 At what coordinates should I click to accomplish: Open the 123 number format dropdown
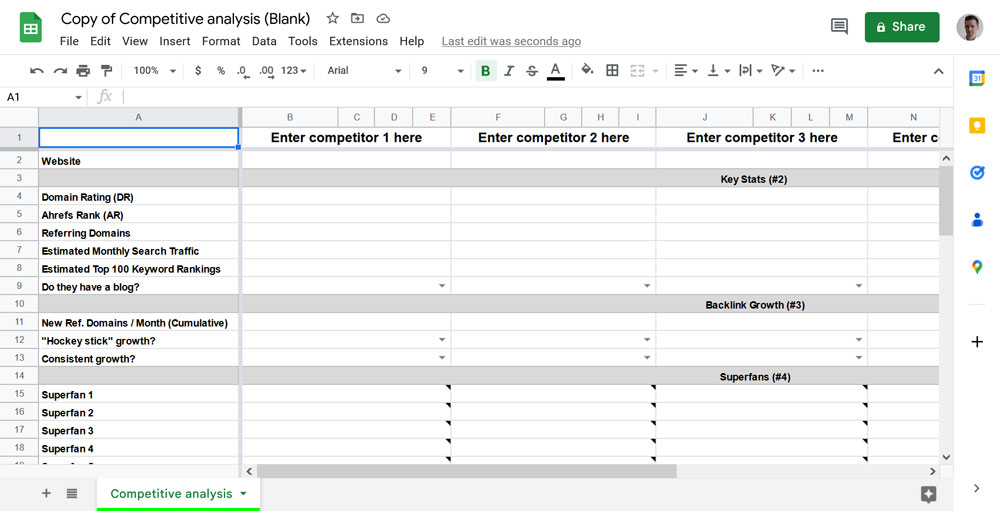[293, 71]
